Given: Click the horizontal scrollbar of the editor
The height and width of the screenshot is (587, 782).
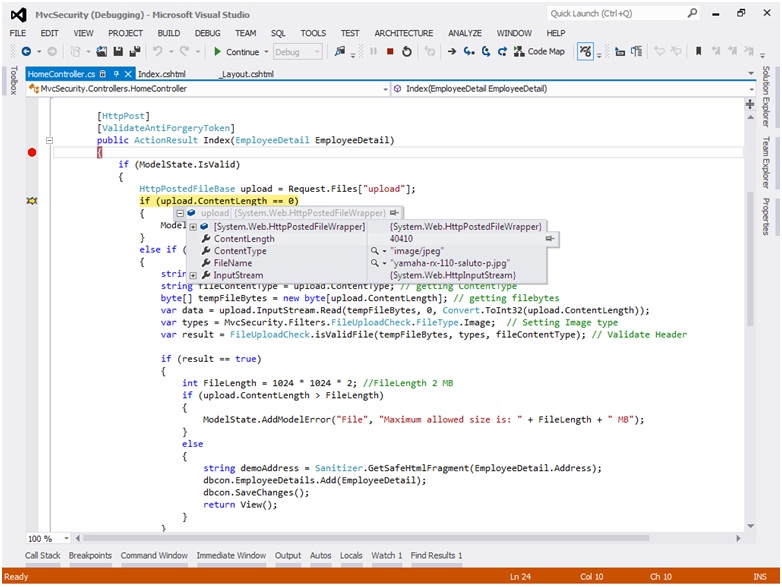Looking at the screenshot, I should (366, 539).
